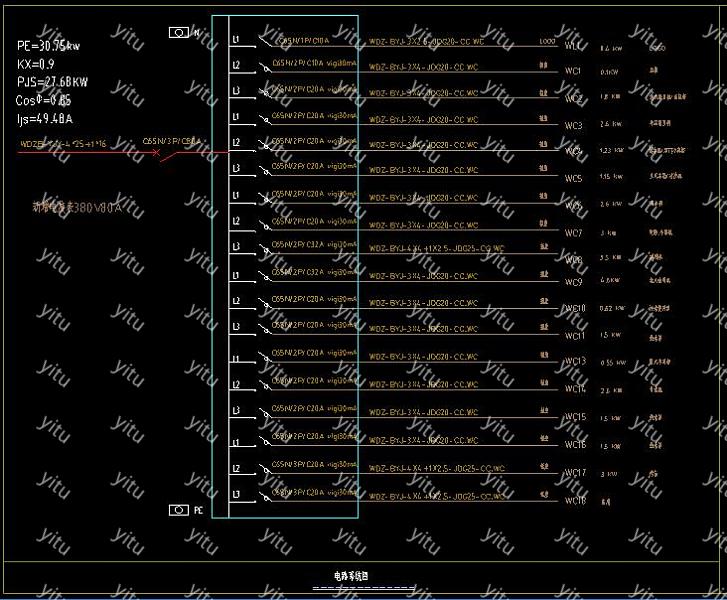The width and height of the screenshot is (727, 600).
Task: Select the C65N/1P C10A breaker label
Action: (x=300, y=41)
